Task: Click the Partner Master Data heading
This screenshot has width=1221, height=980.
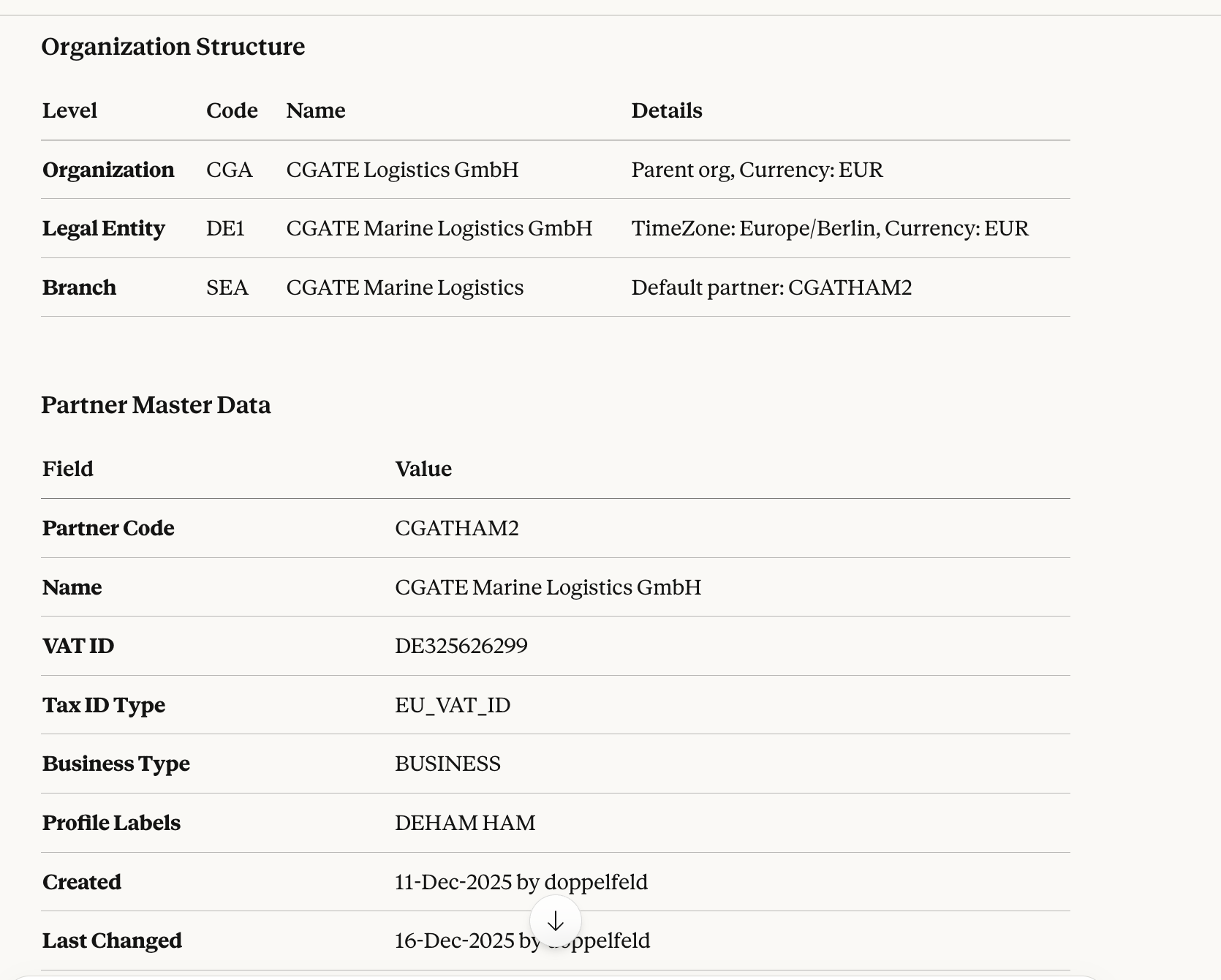Action: [x=156, y=405]
